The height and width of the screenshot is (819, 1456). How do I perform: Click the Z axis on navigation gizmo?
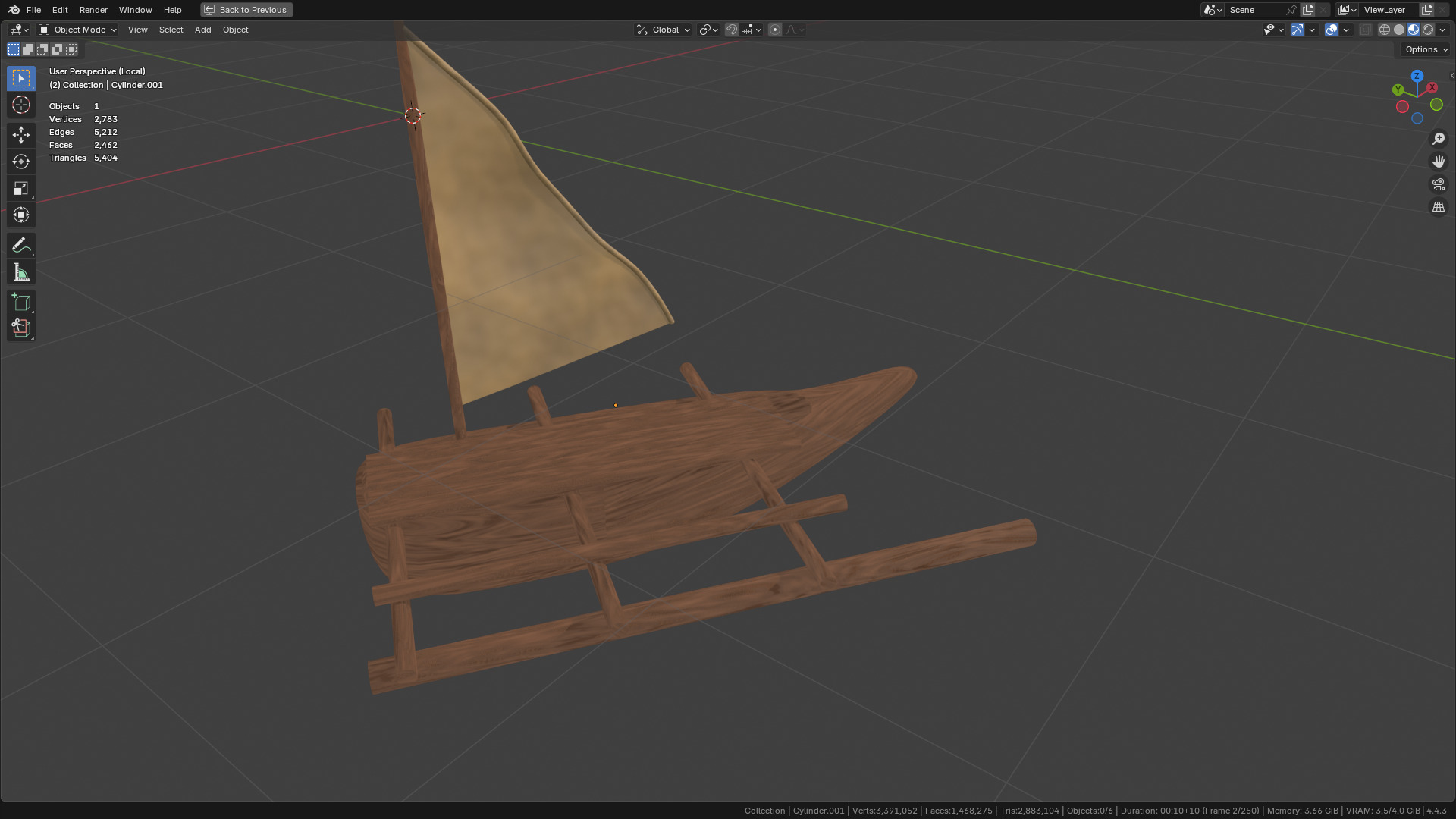click(x=1417, y=76)
